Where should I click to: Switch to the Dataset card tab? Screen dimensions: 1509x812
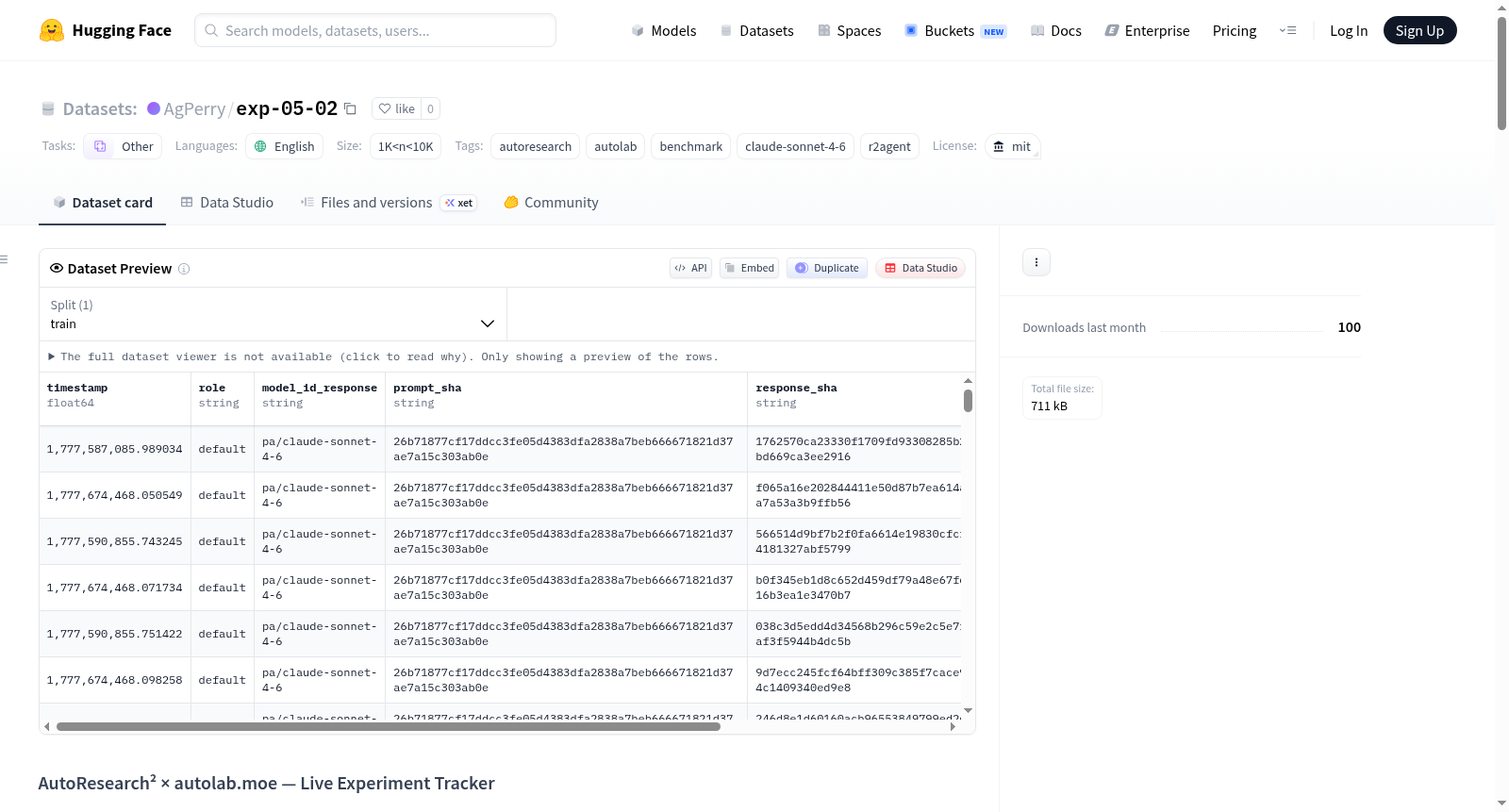(x=103, y=203)
